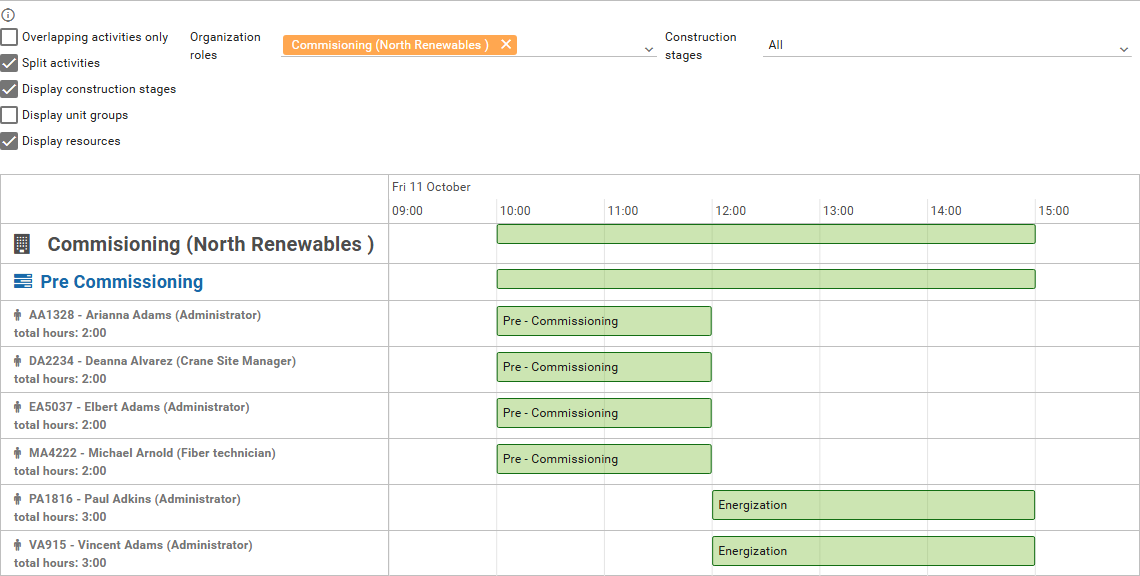Viewport: 1140px width, 576px height.
Task: Click total hours 2:00 under Deanna Alvarez
Action: click(60, 379)
